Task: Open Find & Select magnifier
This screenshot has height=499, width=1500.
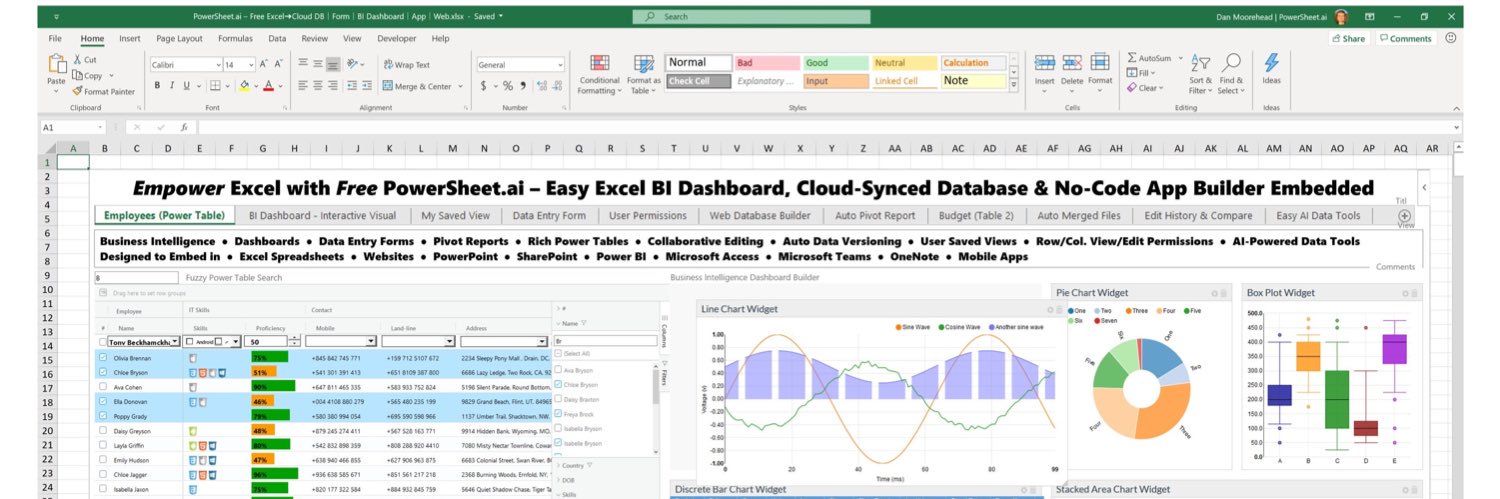Action: pyautogui.click(x=1232, y=63)
